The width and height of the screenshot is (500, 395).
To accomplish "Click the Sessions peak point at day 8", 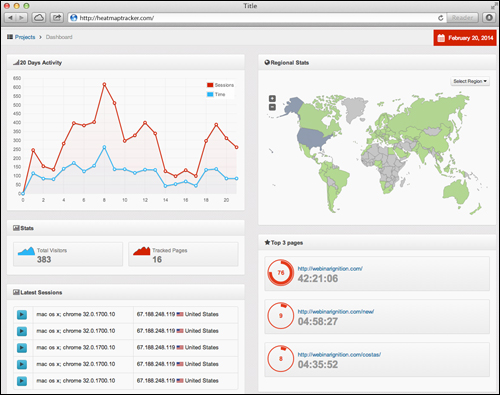I will tap(104, 85).
